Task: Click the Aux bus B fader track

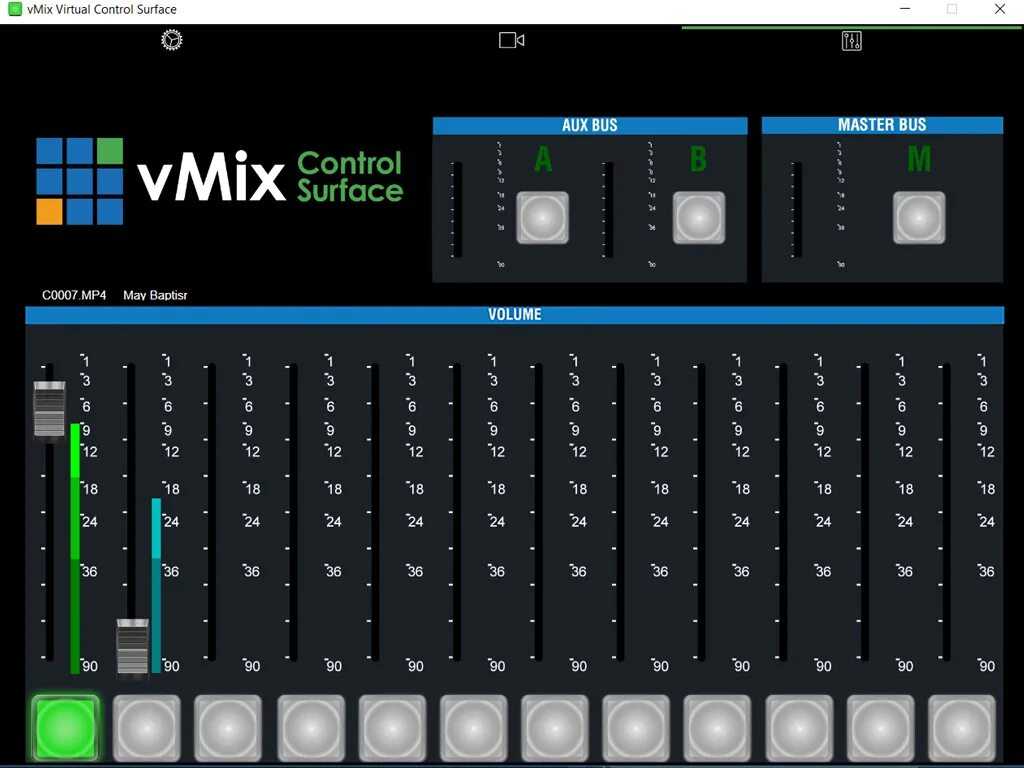Action: point(608,210)
